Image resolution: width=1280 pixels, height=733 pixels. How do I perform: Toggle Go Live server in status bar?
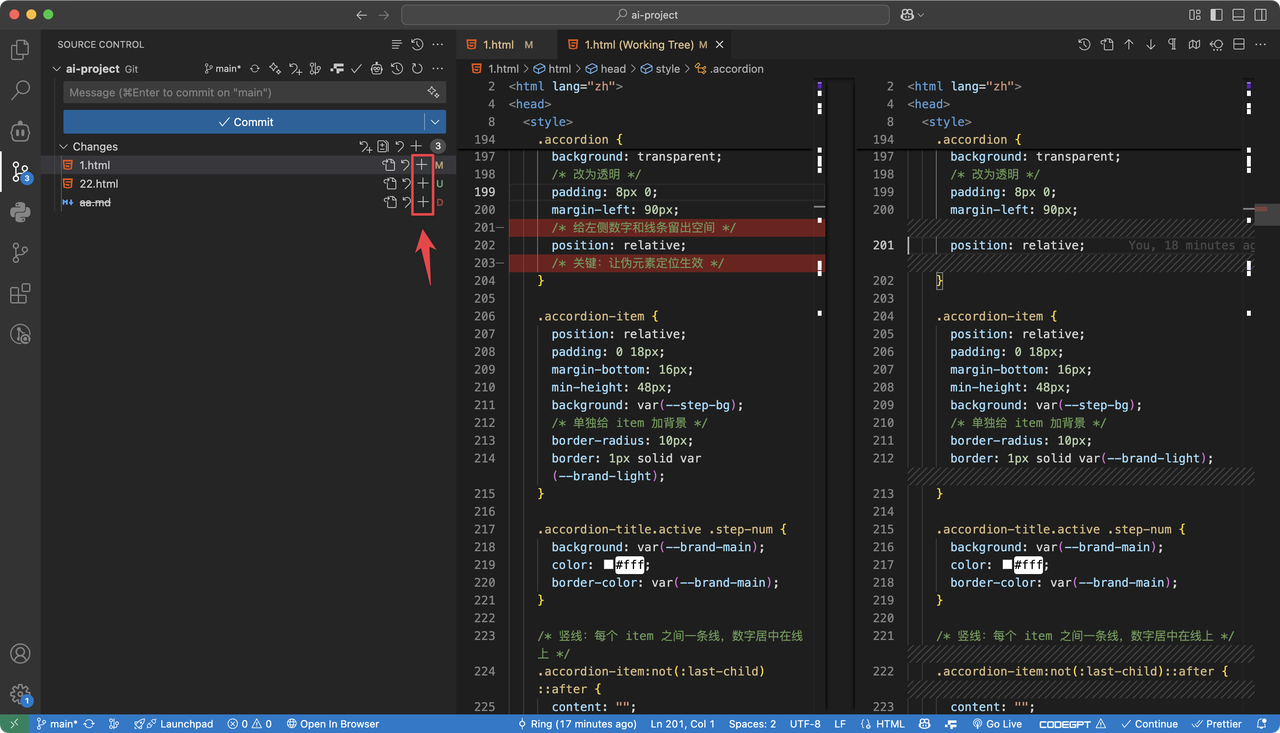click(997, 724)
